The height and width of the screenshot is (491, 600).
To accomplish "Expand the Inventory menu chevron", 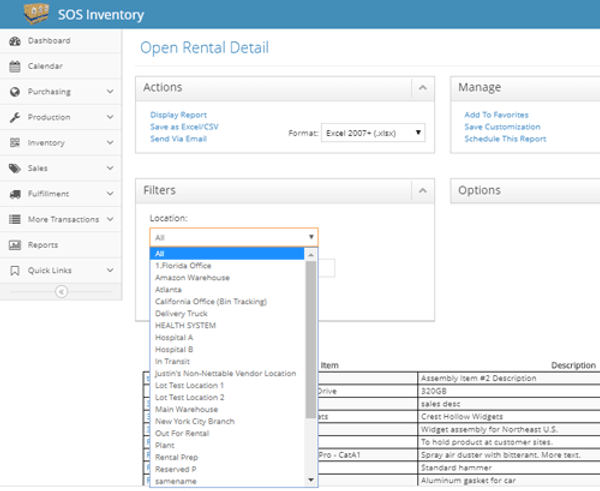I will 110,143.
